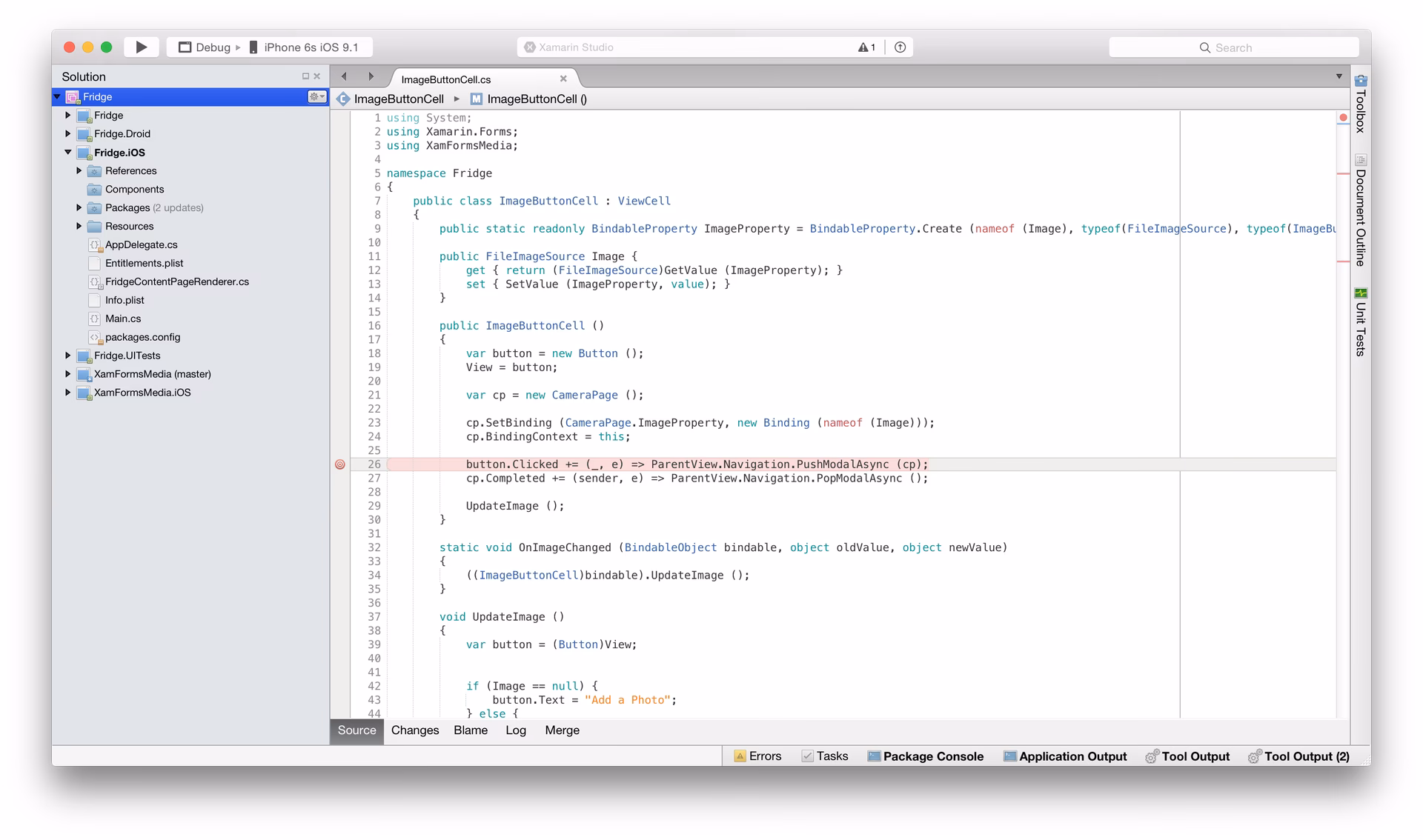This screenshot has width=1423, height=840.
Task: Click the warning indicator in the status bar
Action: (x=866, y=47)
